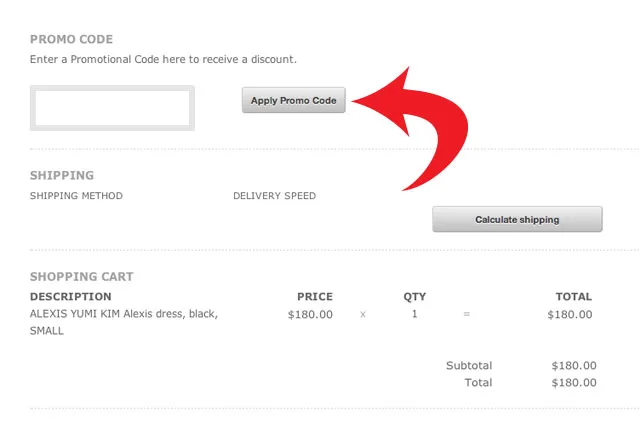Click the Subtotal label
Image resolution: width=640 pixels, height=428 pixels.
coord(469,366)
